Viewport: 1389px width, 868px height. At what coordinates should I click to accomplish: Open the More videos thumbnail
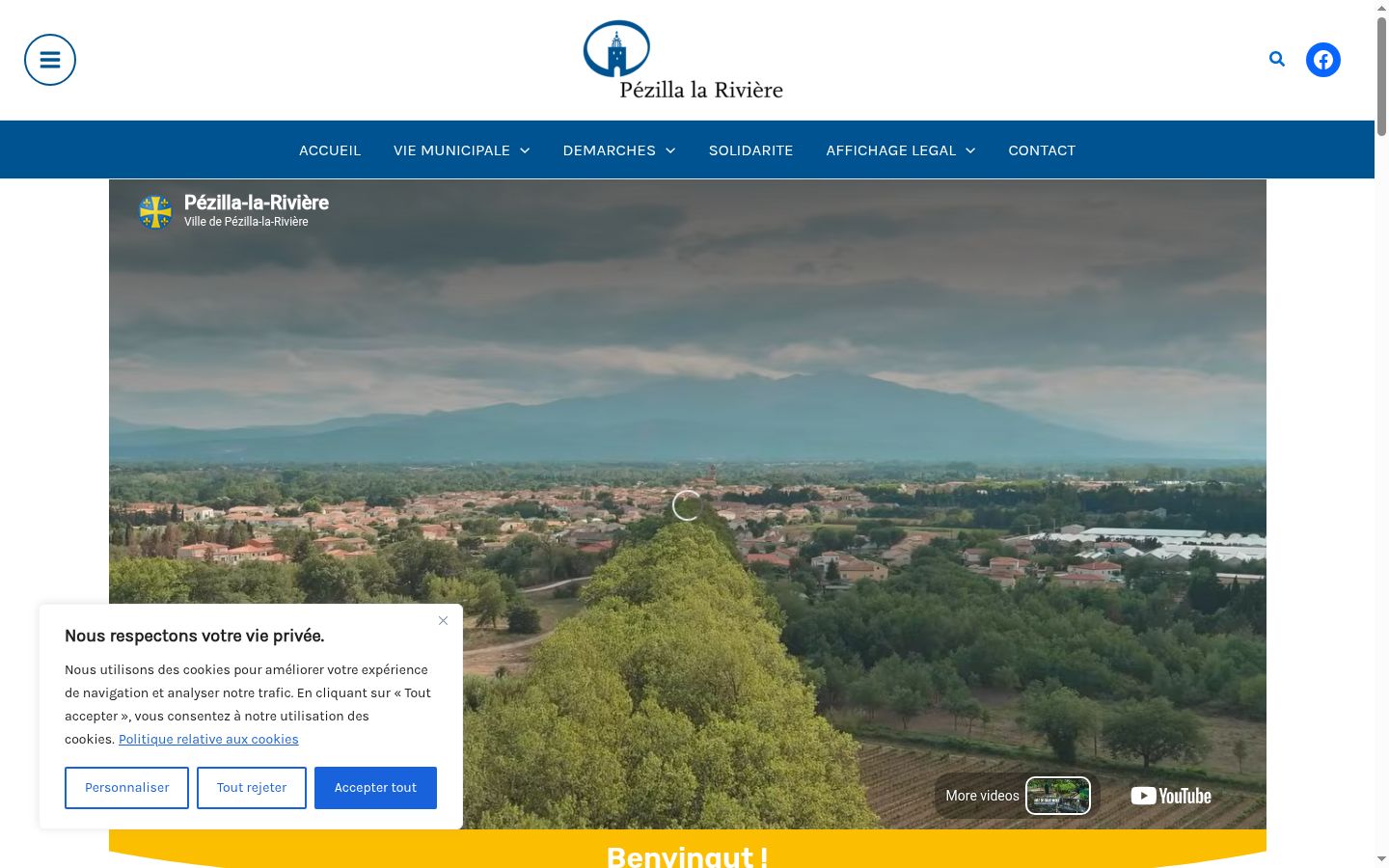[1058, 796]
